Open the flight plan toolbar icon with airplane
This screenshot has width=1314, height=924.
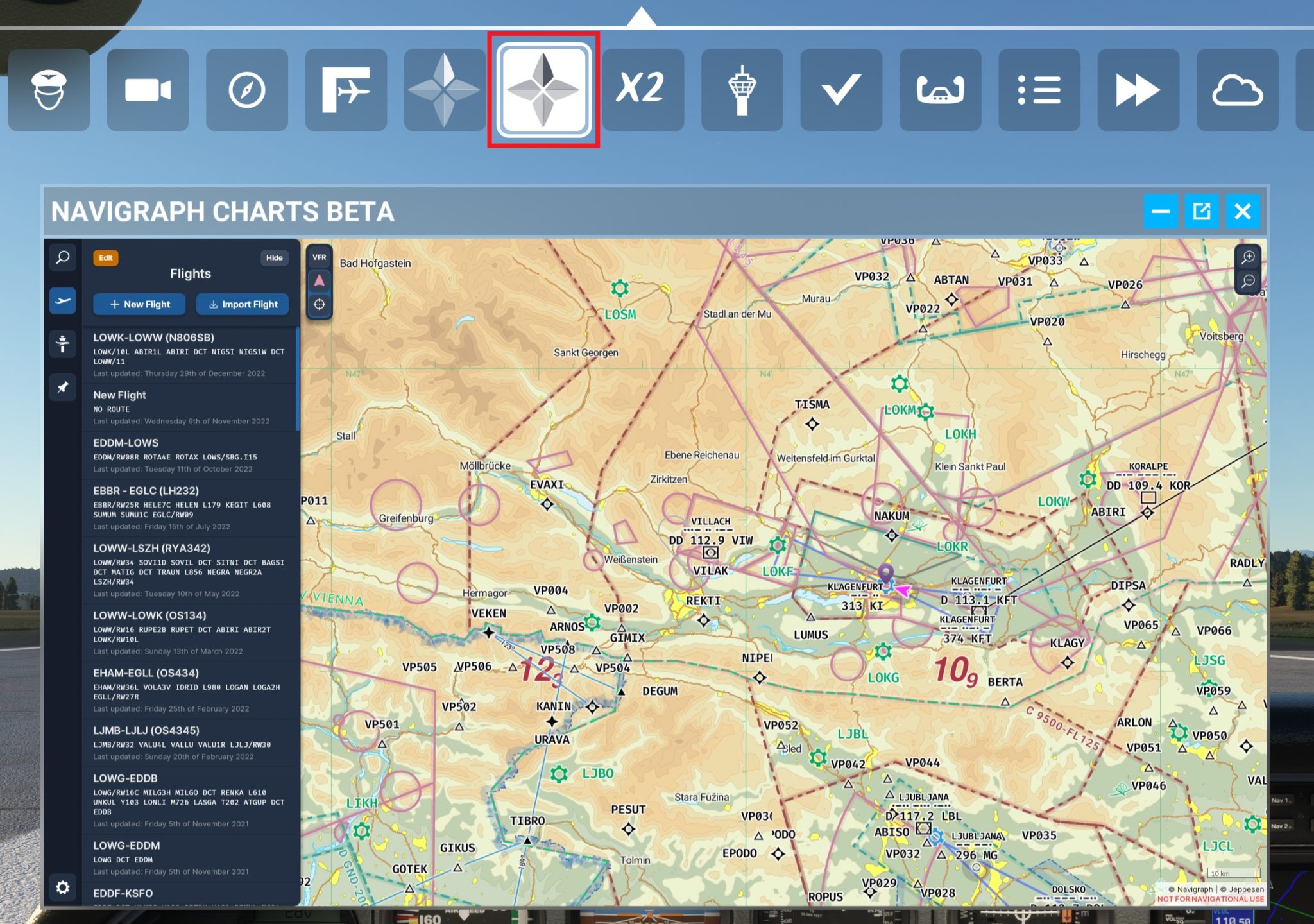click(346, 90)
